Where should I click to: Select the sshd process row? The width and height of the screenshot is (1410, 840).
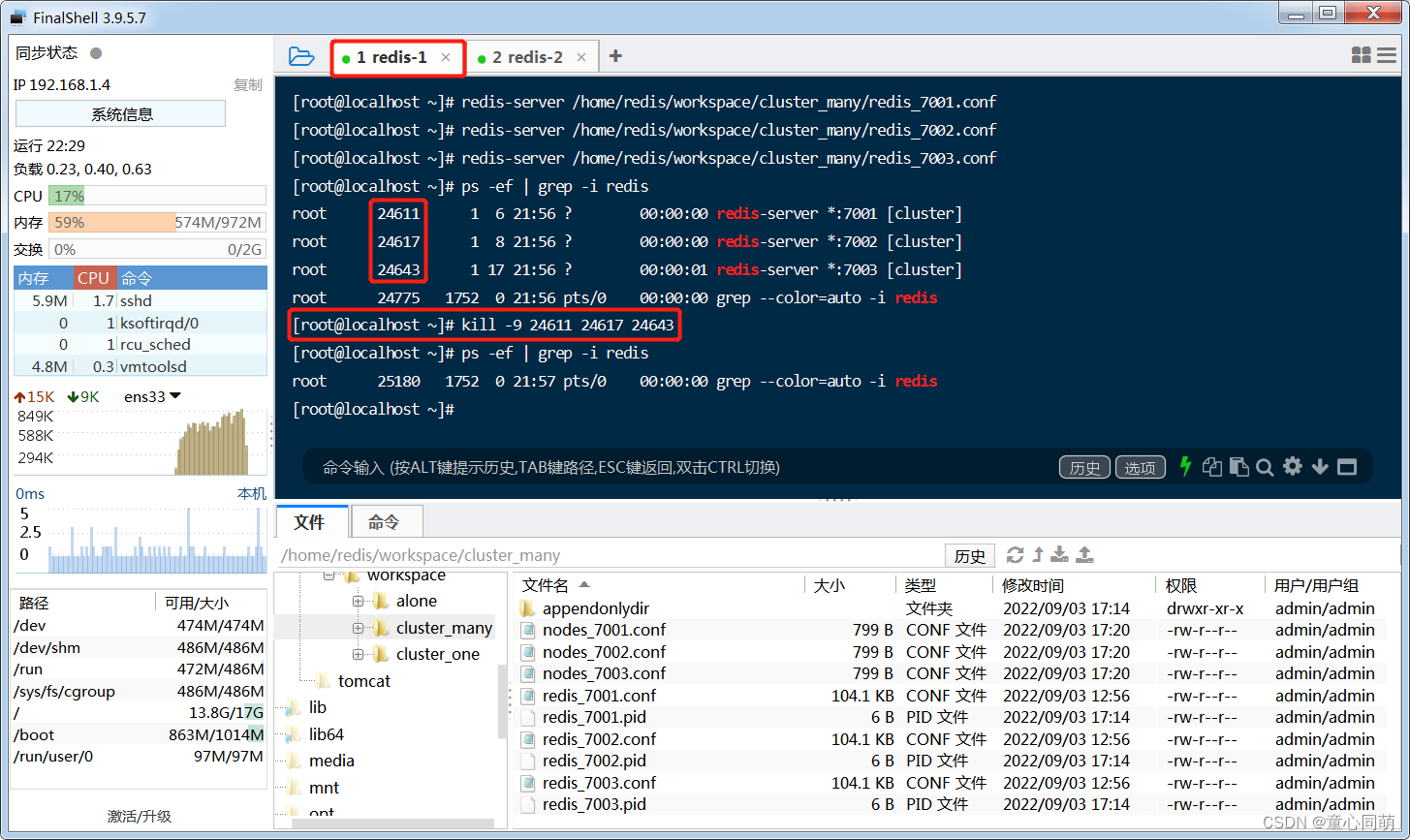click(x=141, y=300)
